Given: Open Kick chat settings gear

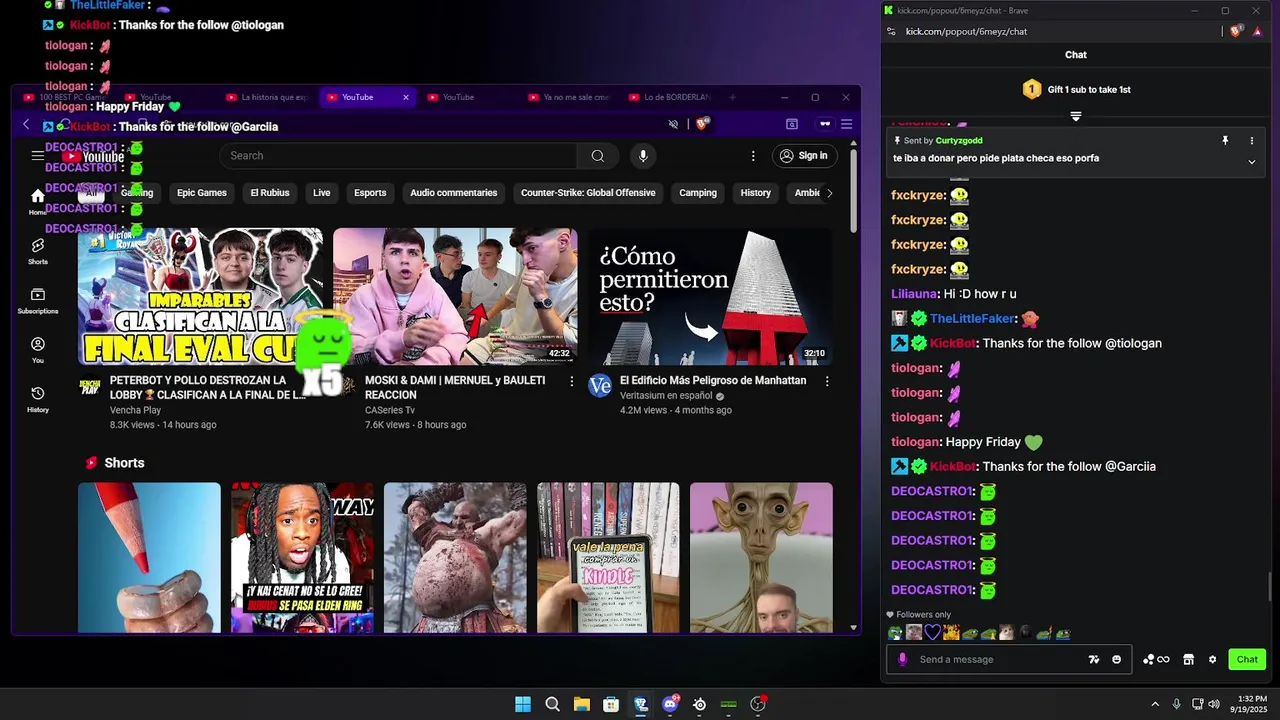Looking at the screenshot, I should 1212,660.
